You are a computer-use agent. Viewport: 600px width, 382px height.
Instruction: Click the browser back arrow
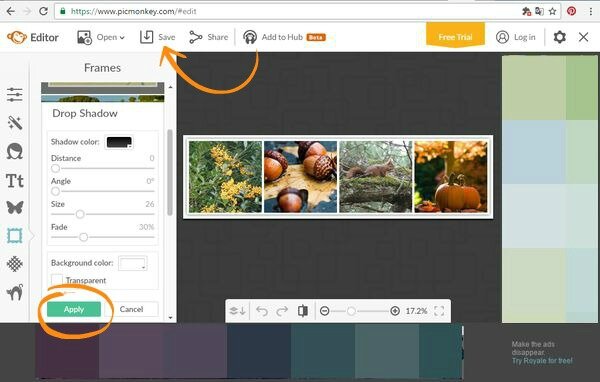pyautogui.click(x=11, y=11)
